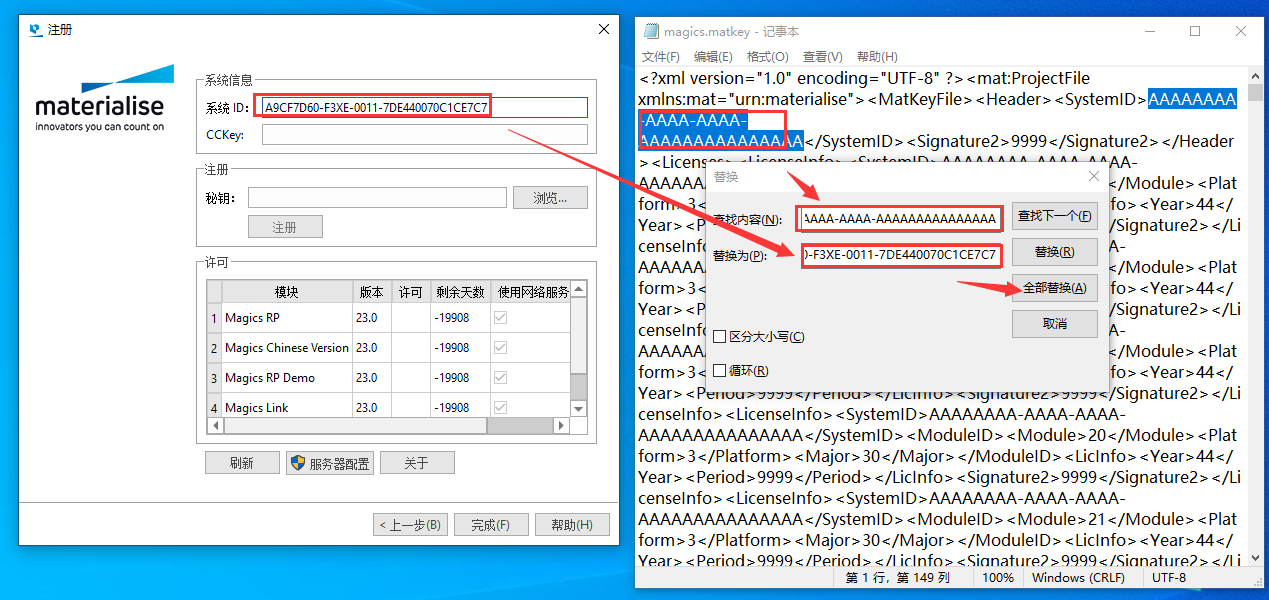Click the 替换为 replace-with field
Viewport: 1269px width, 600px height.
pyautogui.click(x=900, y=255)
